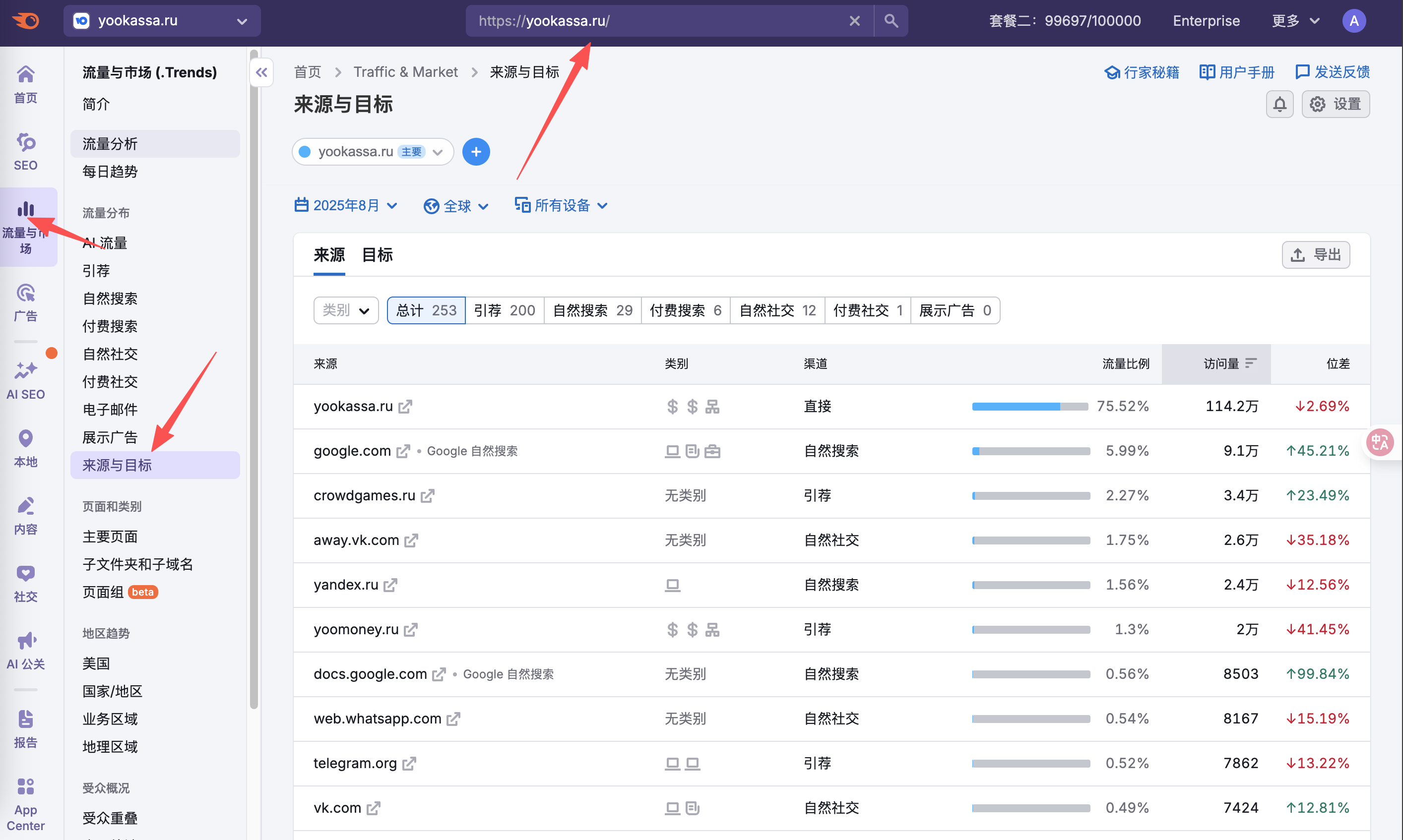Click the Semrush logo top left

25,20
